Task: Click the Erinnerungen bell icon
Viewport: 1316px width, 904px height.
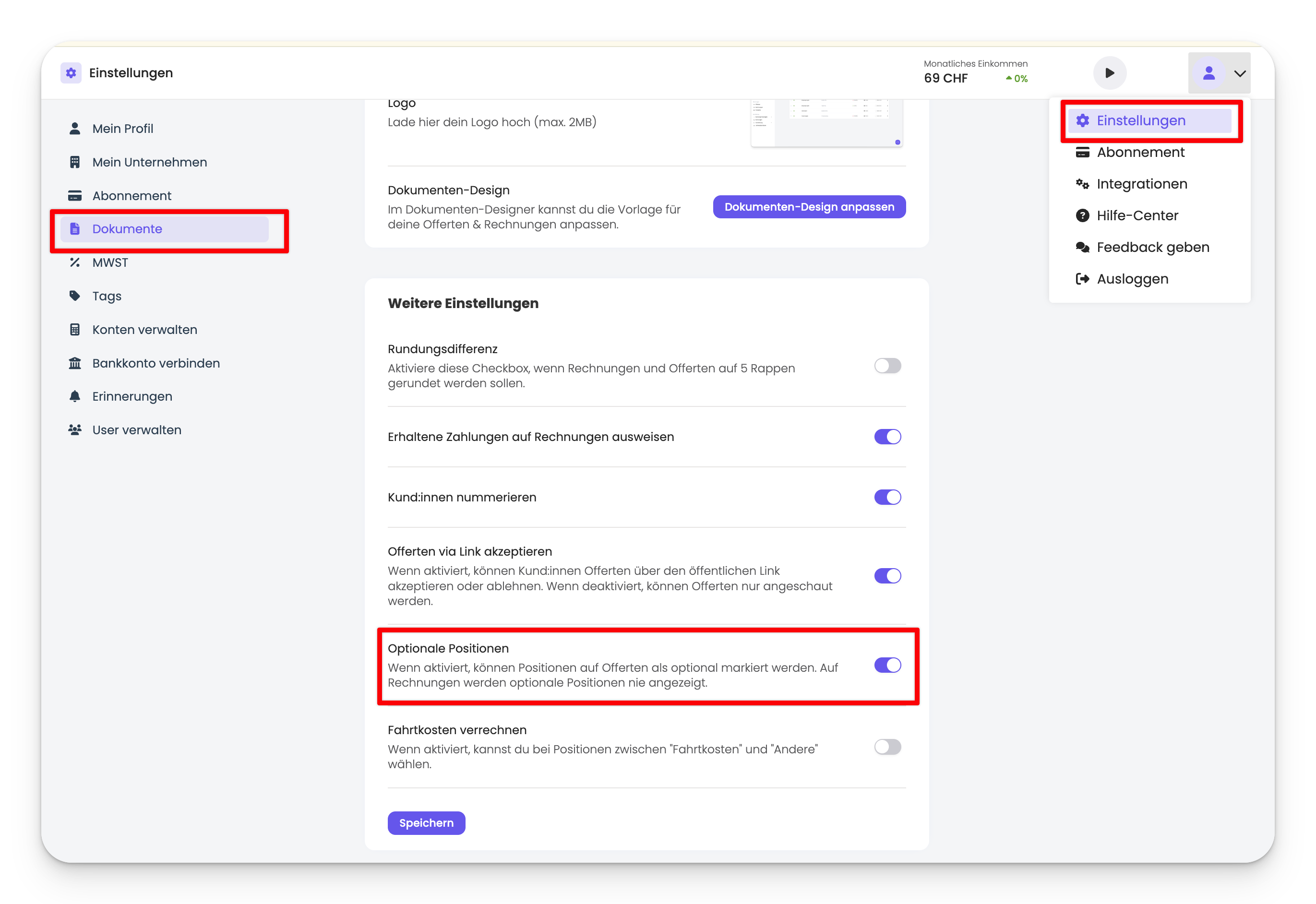Action: pos(74,396)
